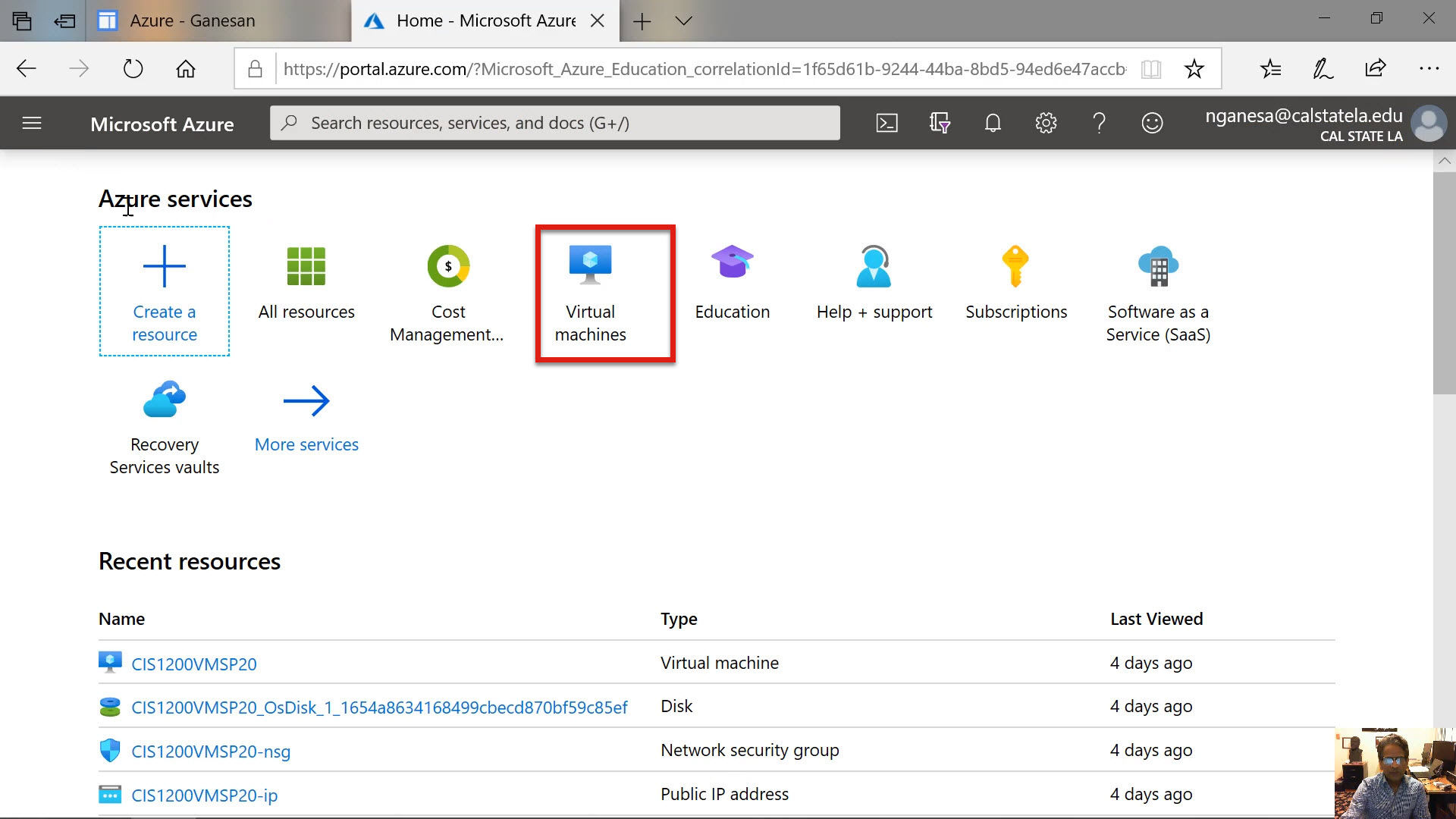The width and height of the screenshot is (1456, 819).
Task: Open All resources grid icon
Action: (x=306, y=266)
